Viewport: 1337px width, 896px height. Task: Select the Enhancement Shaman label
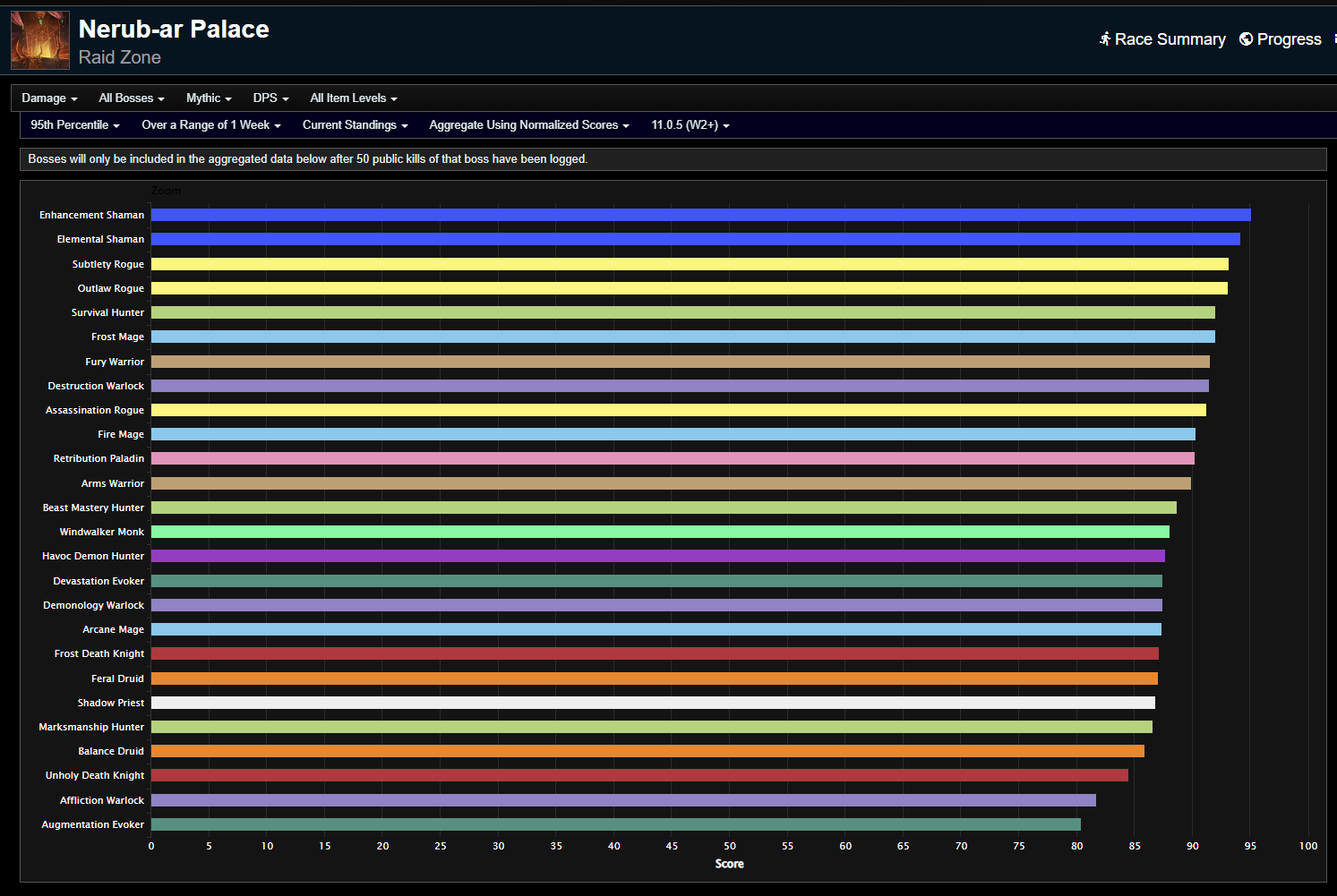90,215
